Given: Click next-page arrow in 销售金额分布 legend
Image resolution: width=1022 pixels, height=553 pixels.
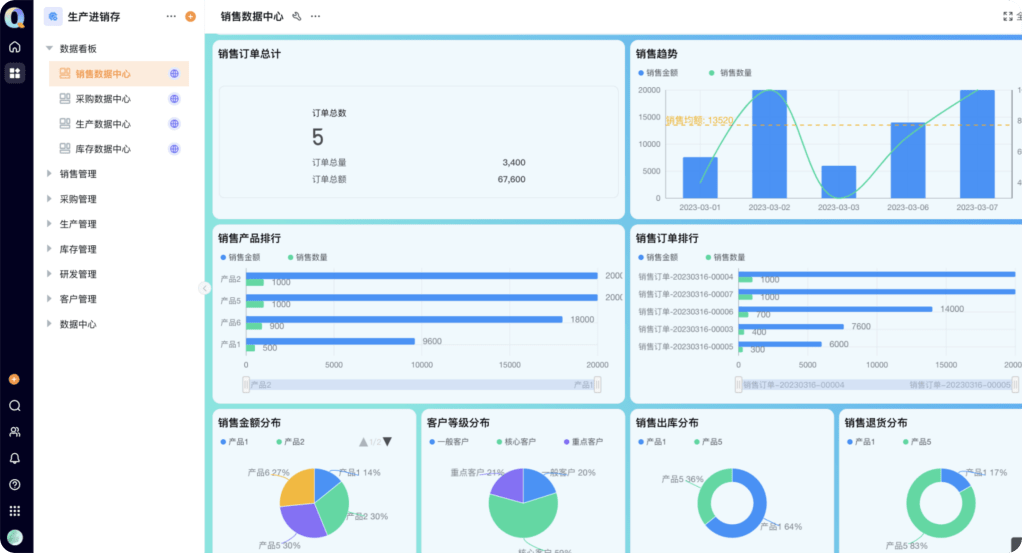Looking at the screenshot, I should 387,442.
